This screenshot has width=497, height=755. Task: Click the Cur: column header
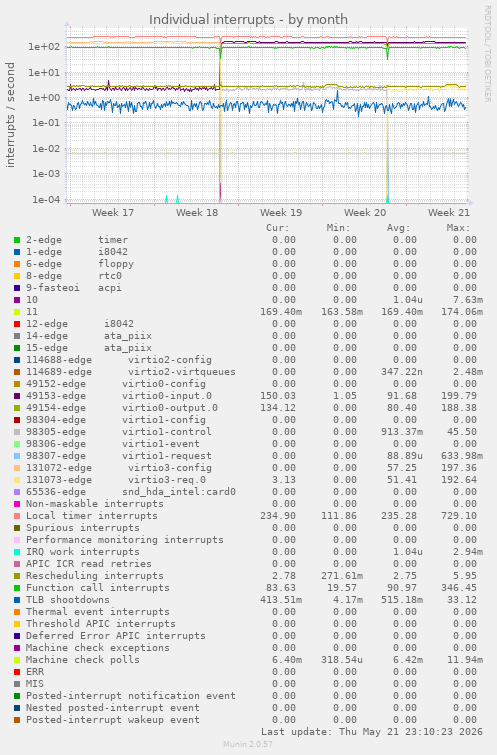[x=278, y=228]
